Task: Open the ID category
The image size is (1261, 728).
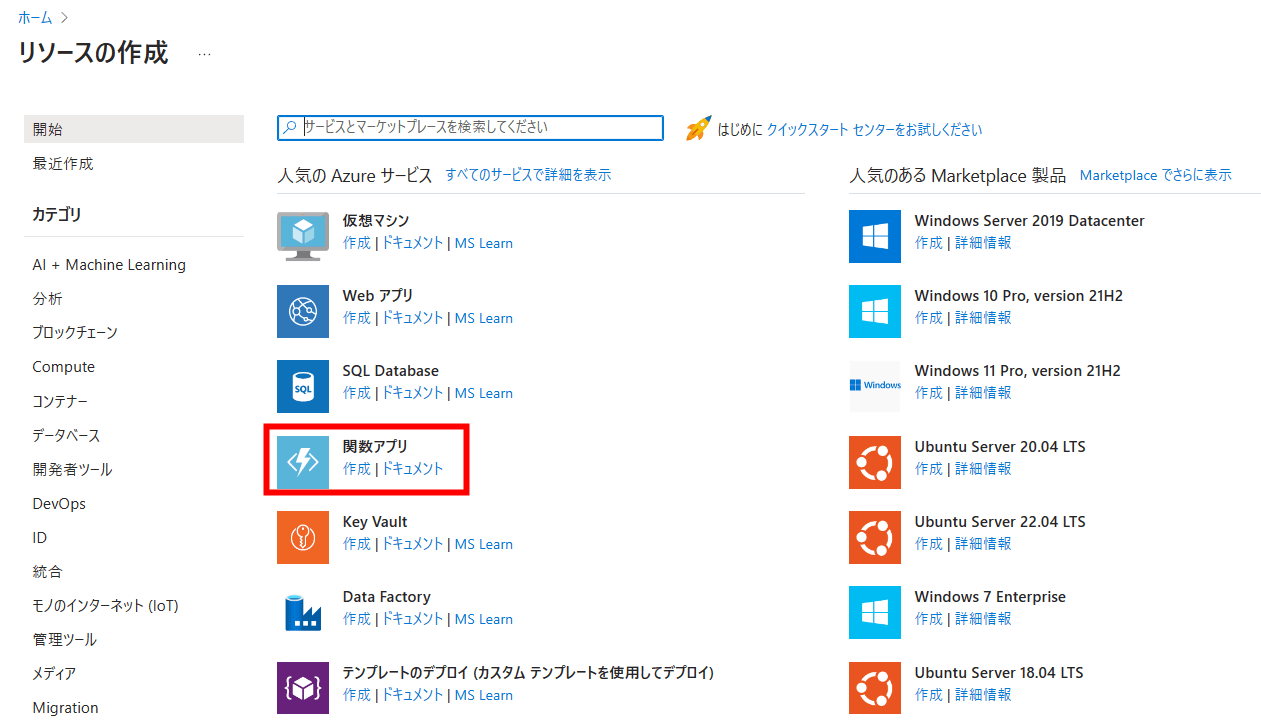Action: [x=40, y=537]
